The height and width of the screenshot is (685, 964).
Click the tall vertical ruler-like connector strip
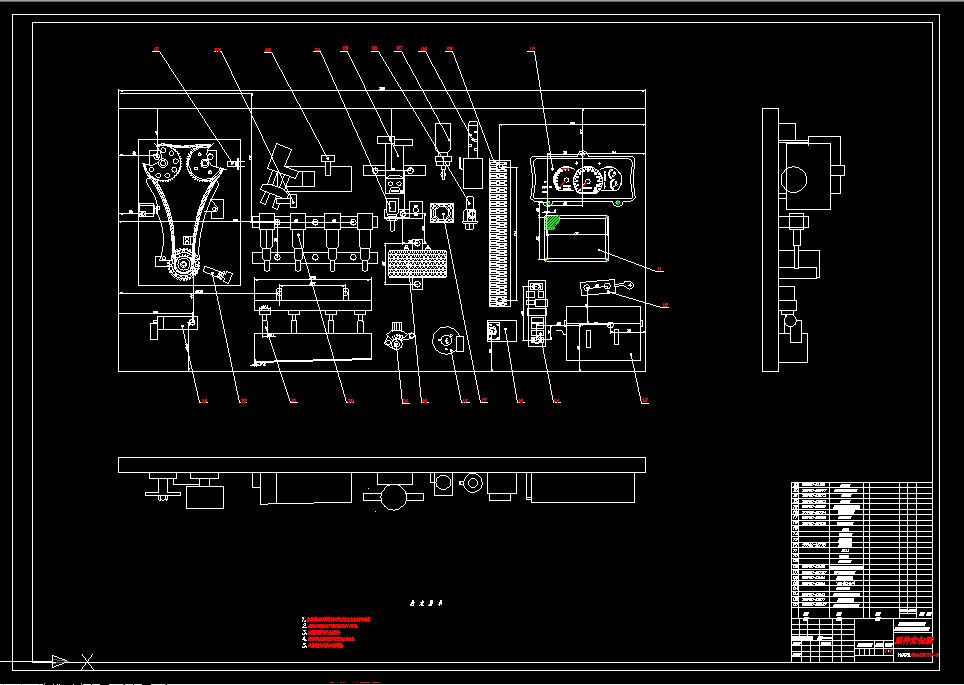click(499, 233)
